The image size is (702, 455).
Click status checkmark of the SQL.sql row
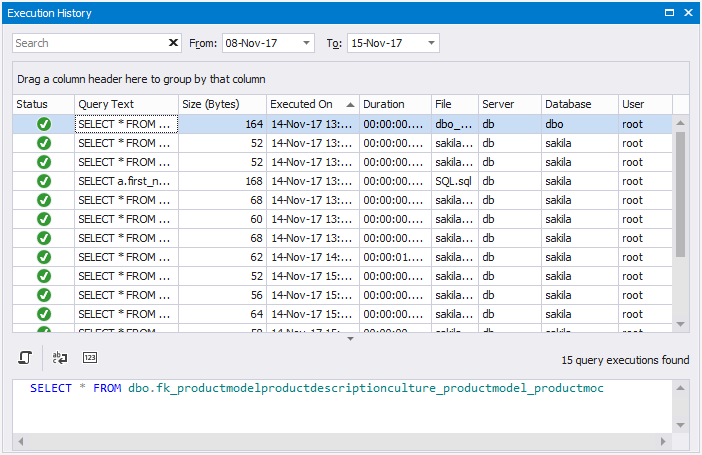44,181
